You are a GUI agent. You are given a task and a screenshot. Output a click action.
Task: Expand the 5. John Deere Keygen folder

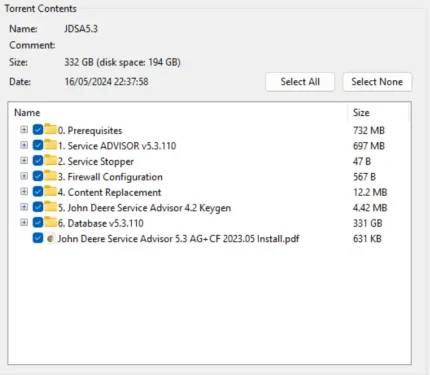tap(24, 207)
